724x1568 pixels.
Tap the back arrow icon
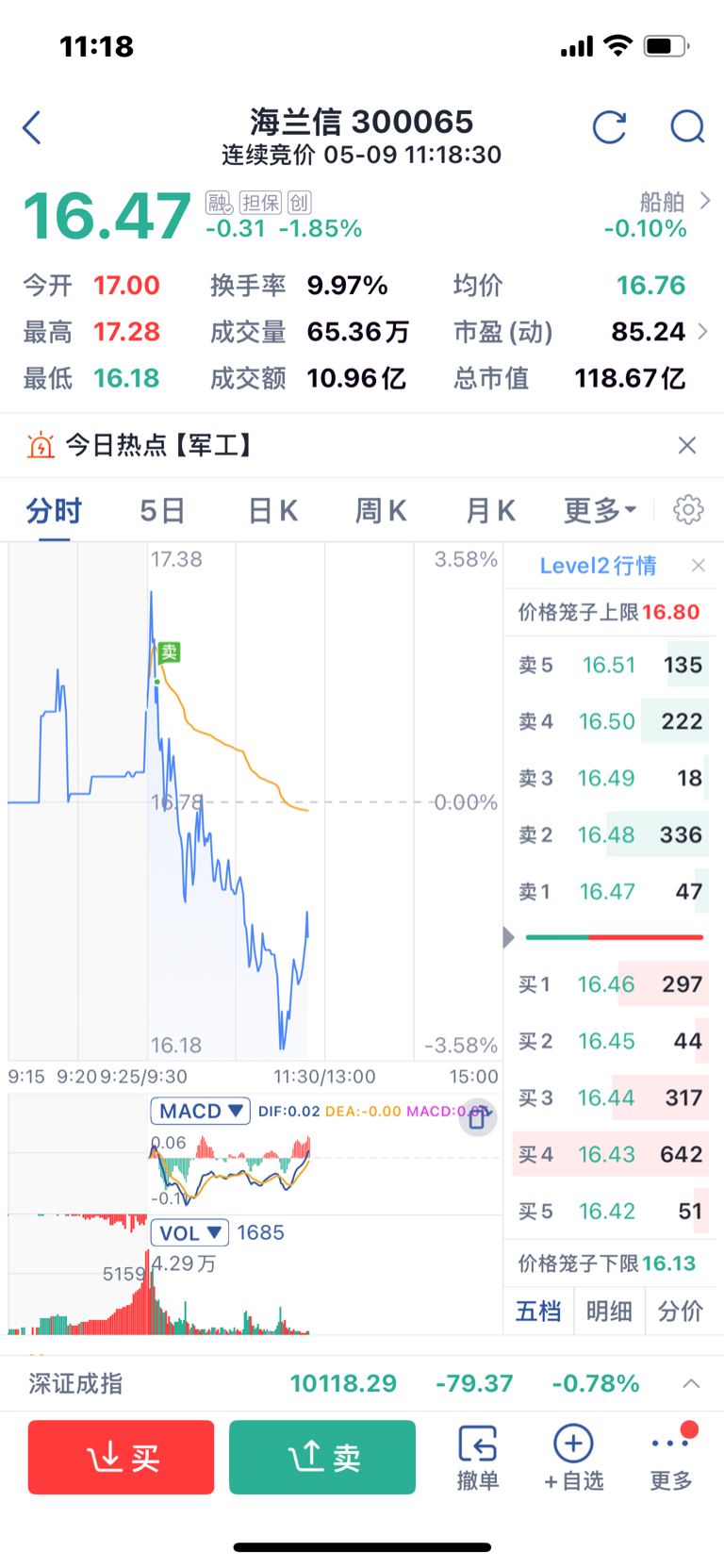(32, 127)
